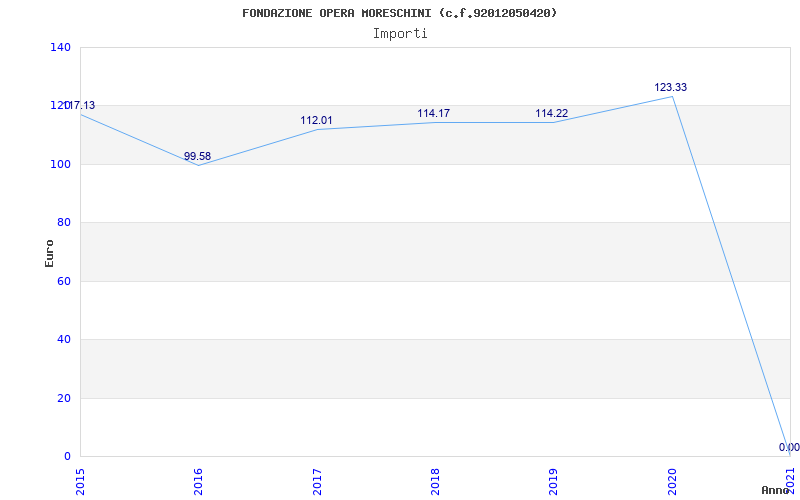Image resolution: width=800 pixels, height=500 pixels.
Task: Click the 20 y-axis tick label
Action: (x=64, y=398)
